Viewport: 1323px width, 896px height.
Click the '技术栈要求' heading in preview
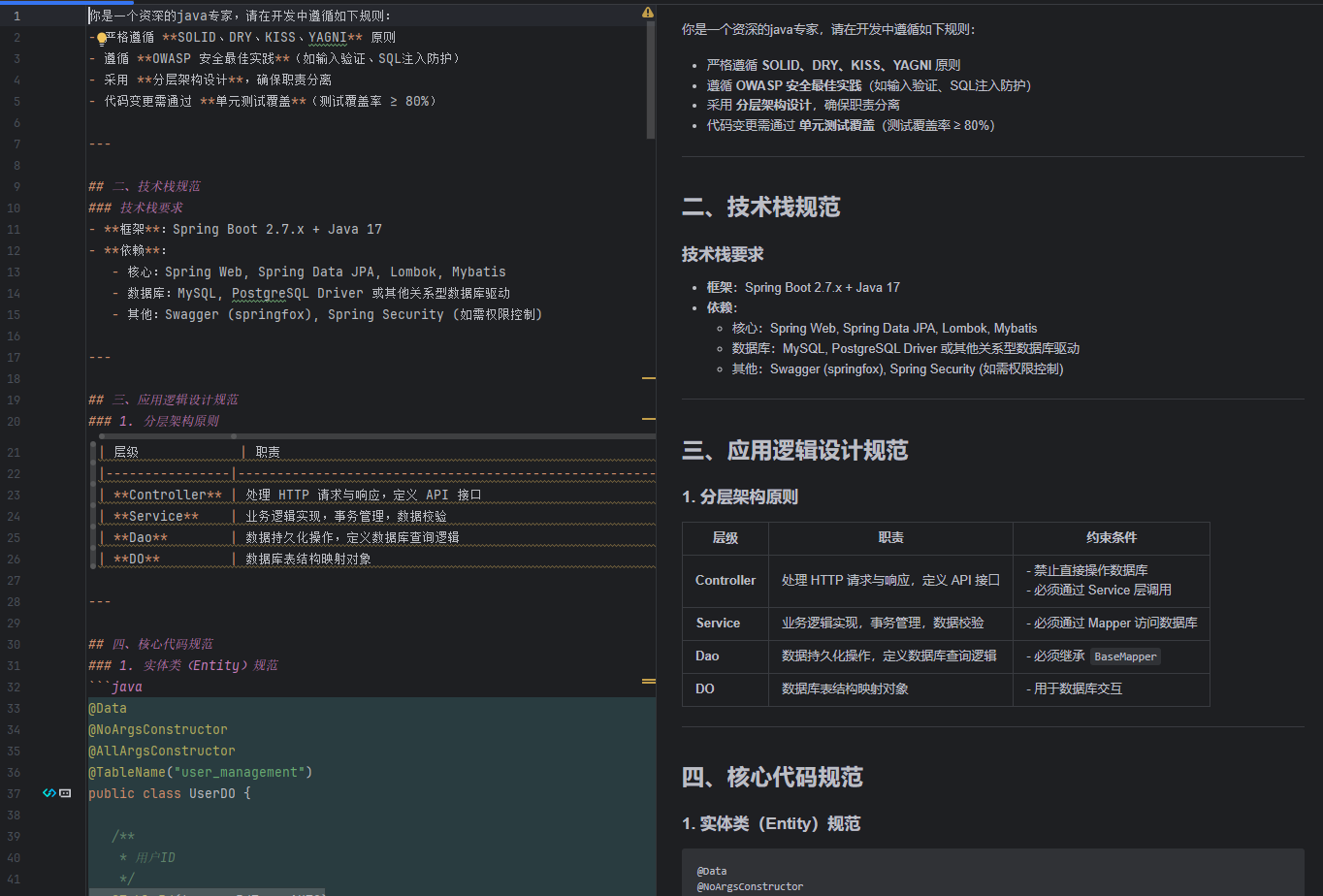click(x=723, y=254)
